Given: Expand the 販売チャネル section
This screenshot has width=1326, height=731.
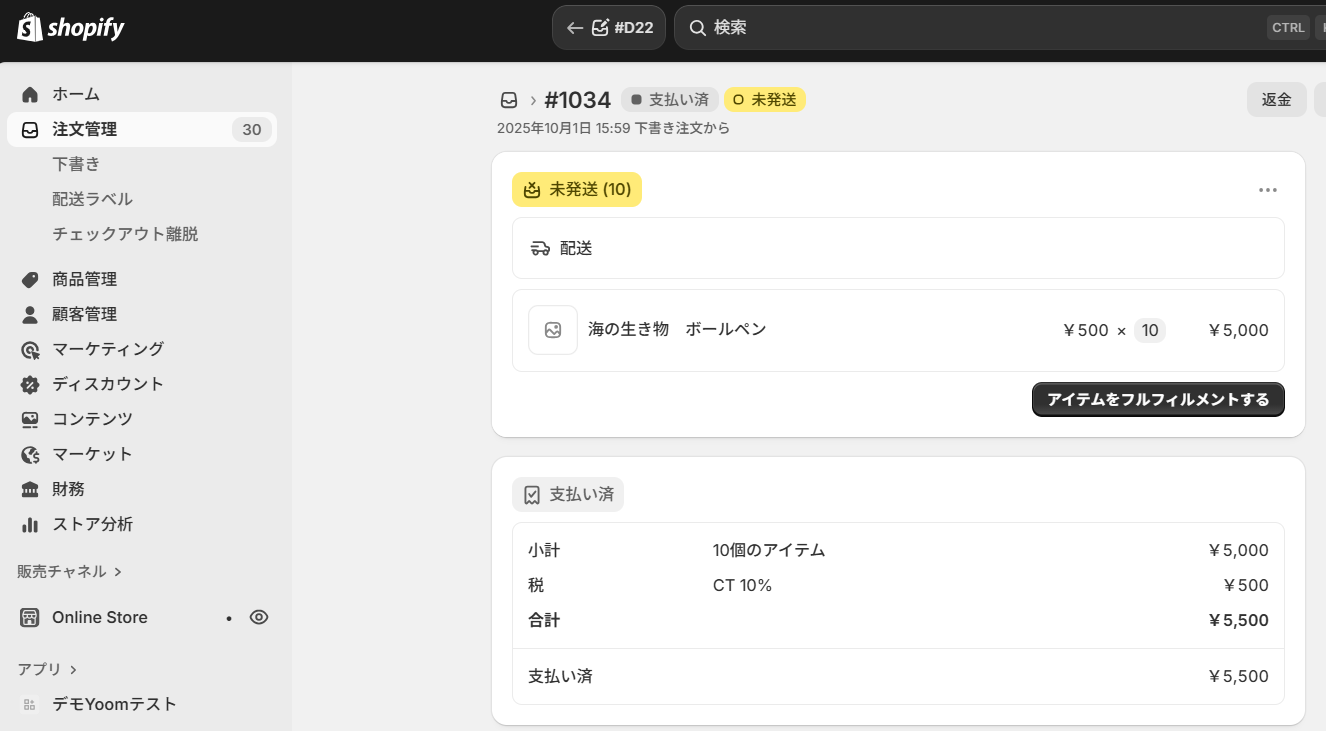Looking at the screenshot, I should pyautogui.click(x=69, y=571).
